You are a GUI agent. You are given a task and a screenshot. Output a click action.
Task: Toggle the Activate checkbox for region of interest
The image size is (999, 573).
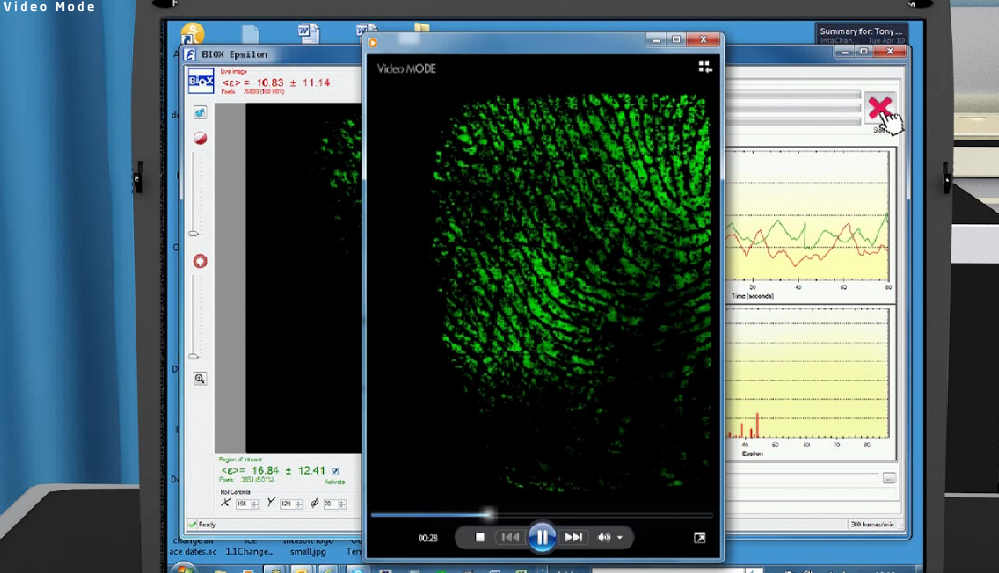pyautogui.click(x=336, y=471)
